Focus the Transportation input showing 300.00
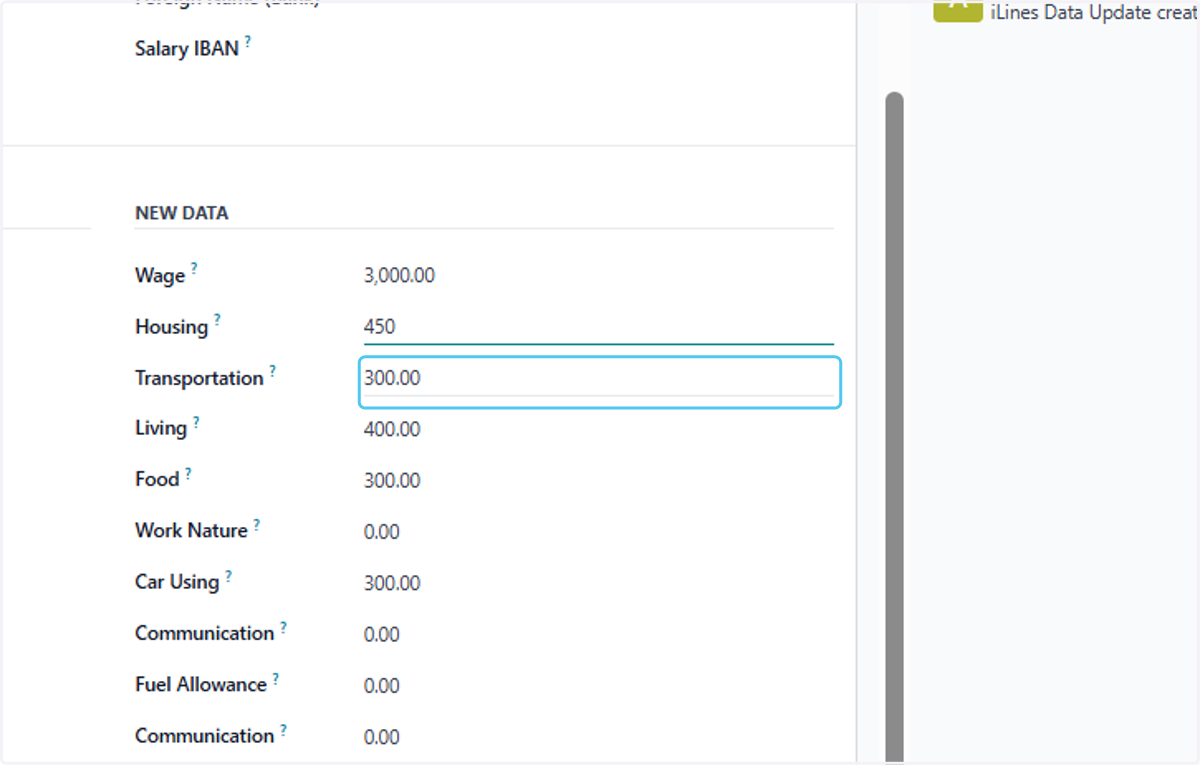This screenshot has height=765, width=1200. tap(599, 382)
